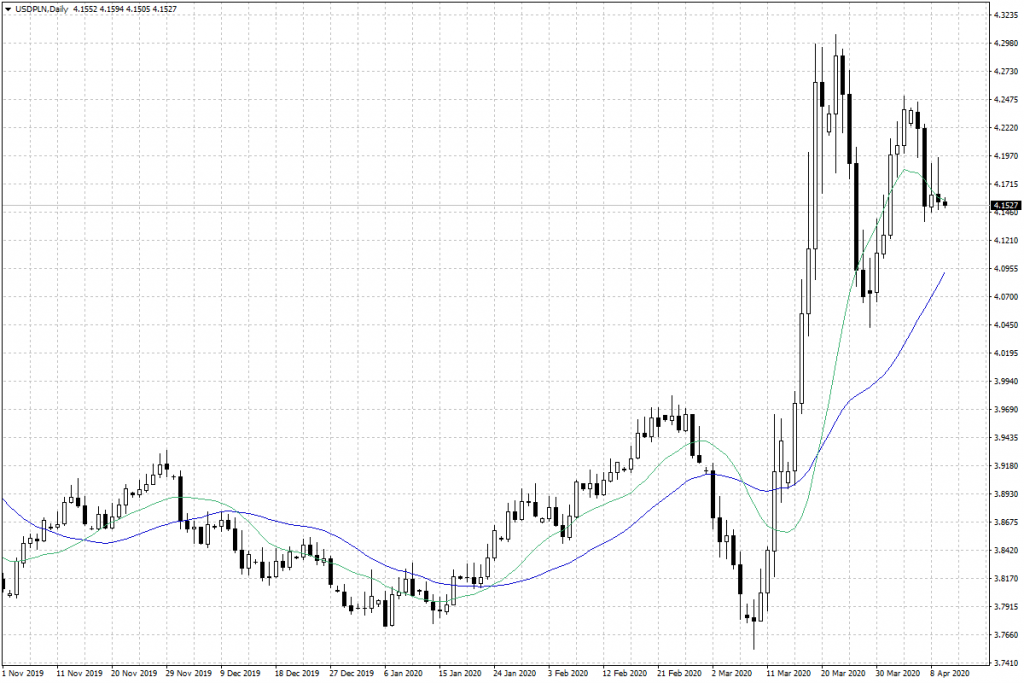Select the 2 Mar 2020 date label

(732, 673)
